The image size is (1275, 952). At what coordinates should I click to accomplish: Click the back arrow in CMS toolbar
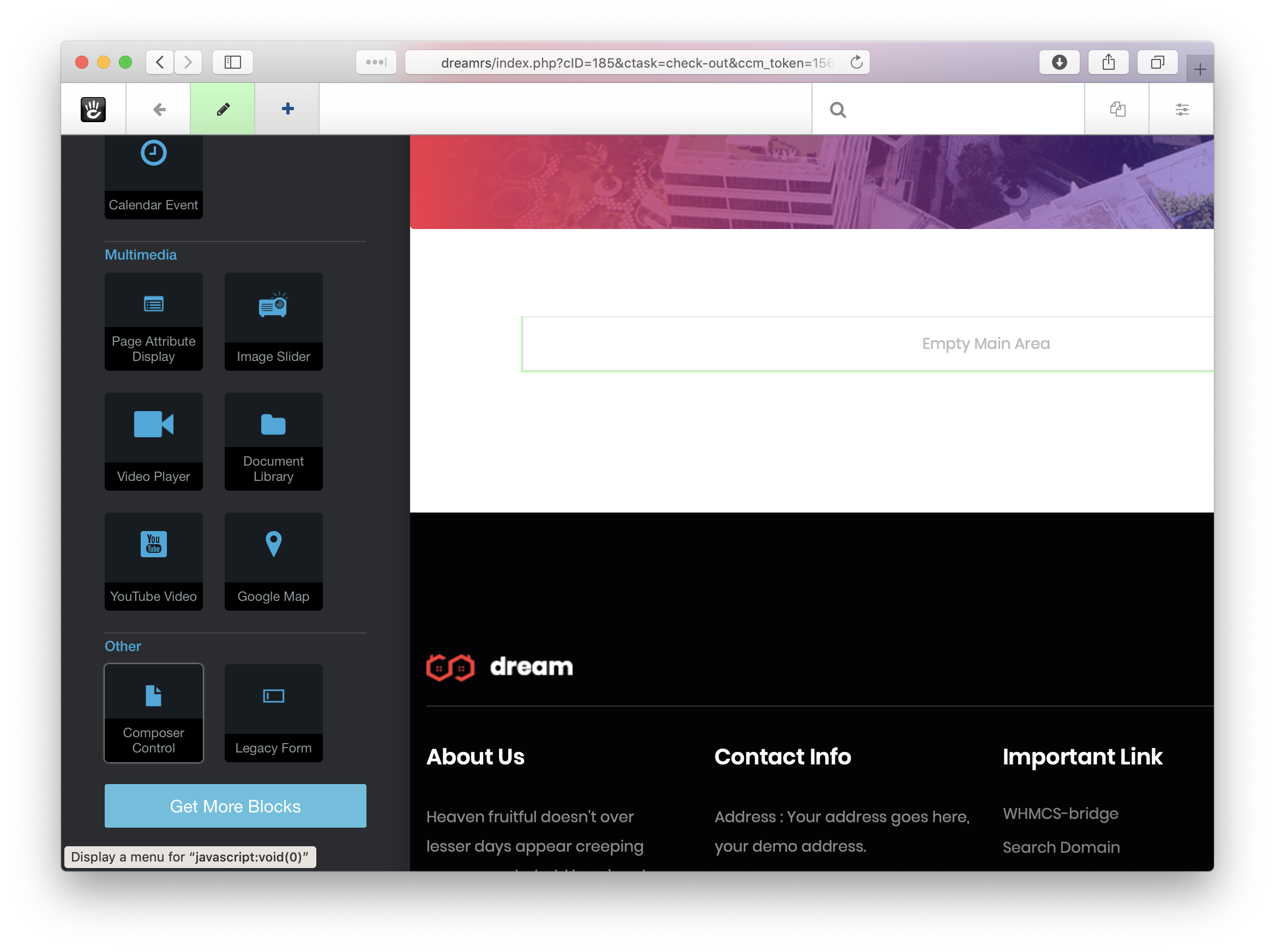click(159, 109)
